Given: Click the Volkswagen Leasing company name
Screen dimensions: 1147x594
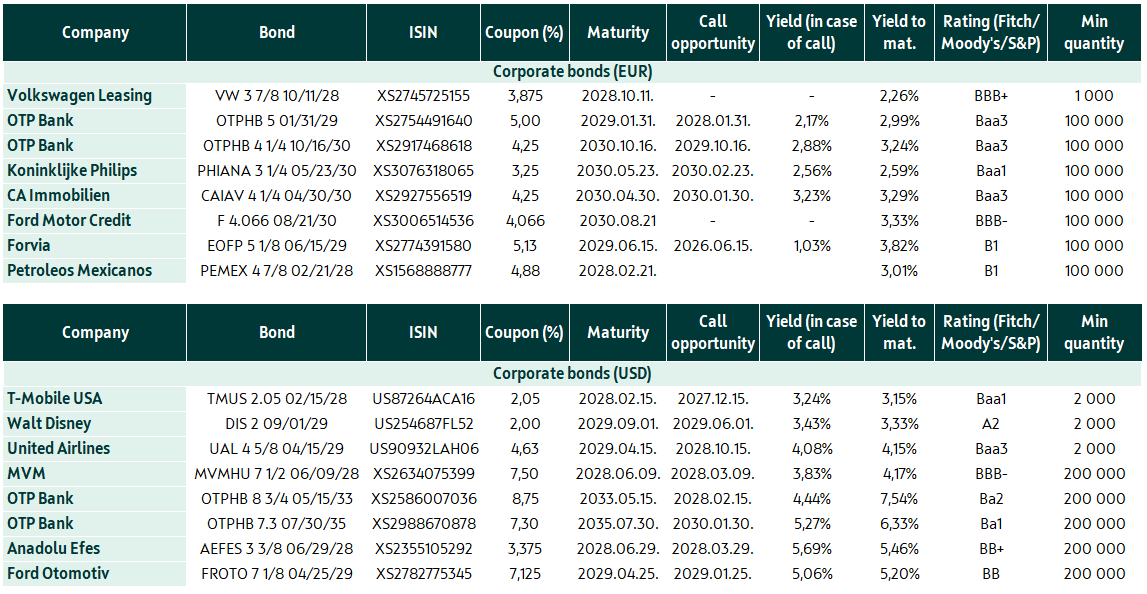Looking at the screenshot, I should pyautogui.click(x=80, y=96).
